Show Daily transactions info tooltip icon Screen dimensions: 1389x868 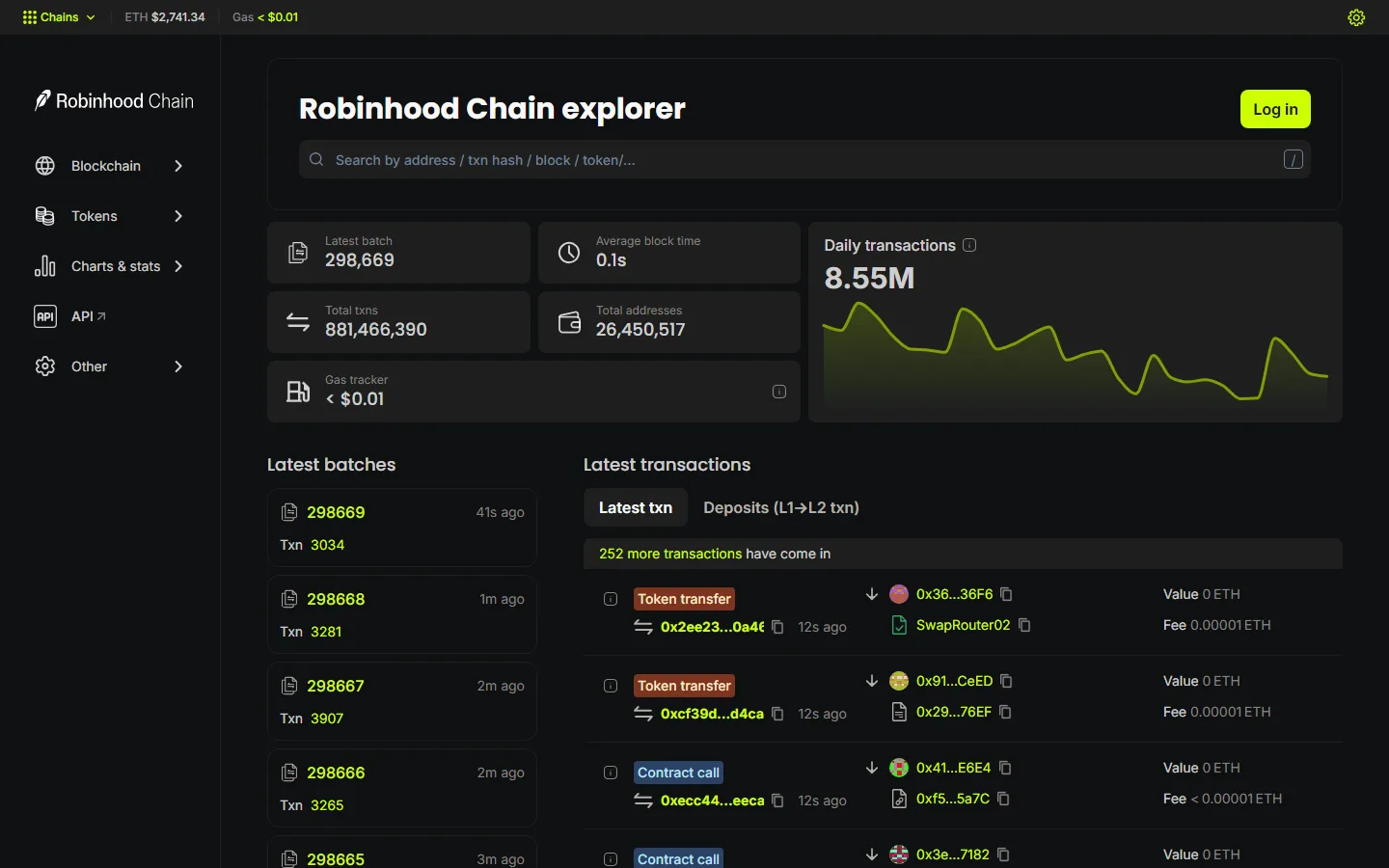point(969,245)
